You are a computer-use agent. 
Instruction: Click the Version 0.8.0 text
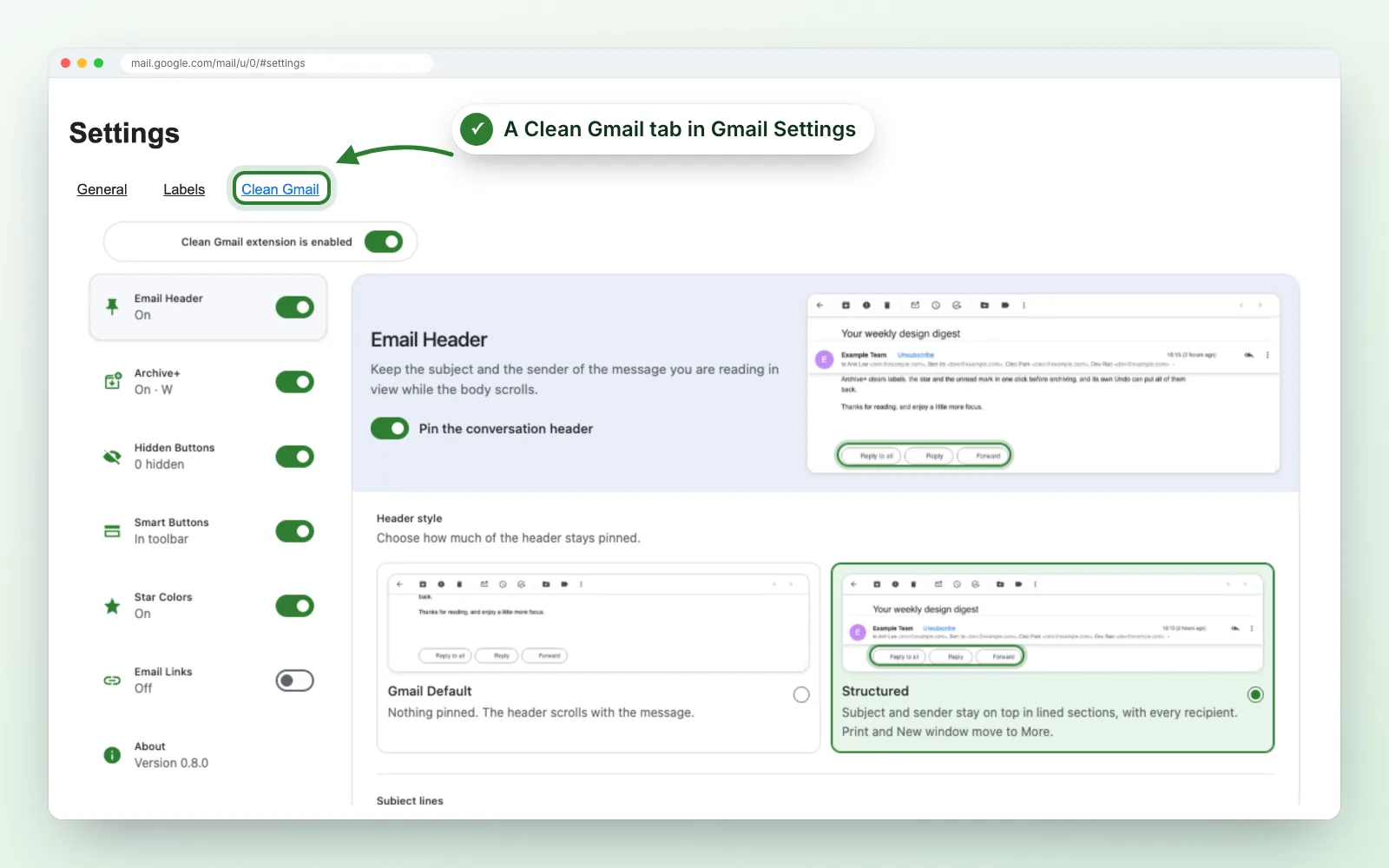pyautogui.click(x=171, y=763)
